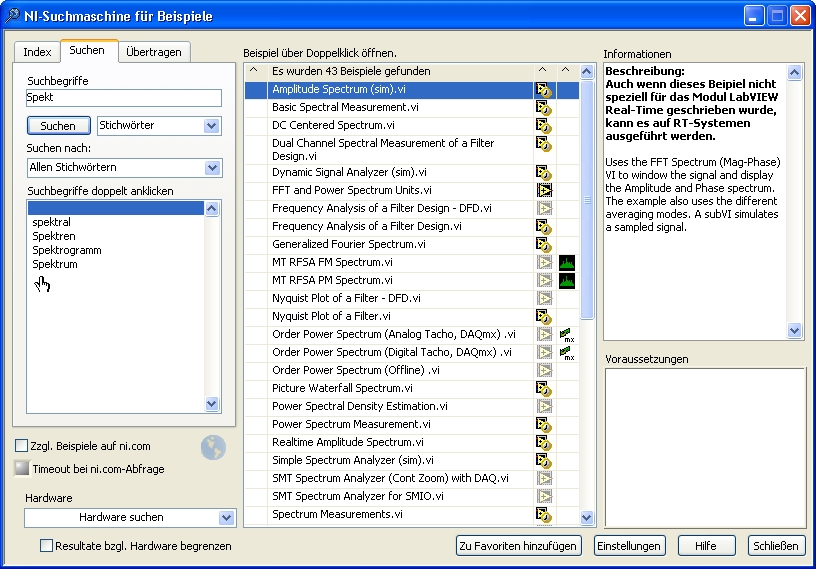Screen dimensions: 816x569
Task: Click the VI icon beside Amplitude Spectrum (sim).vi
Action: 544,90
